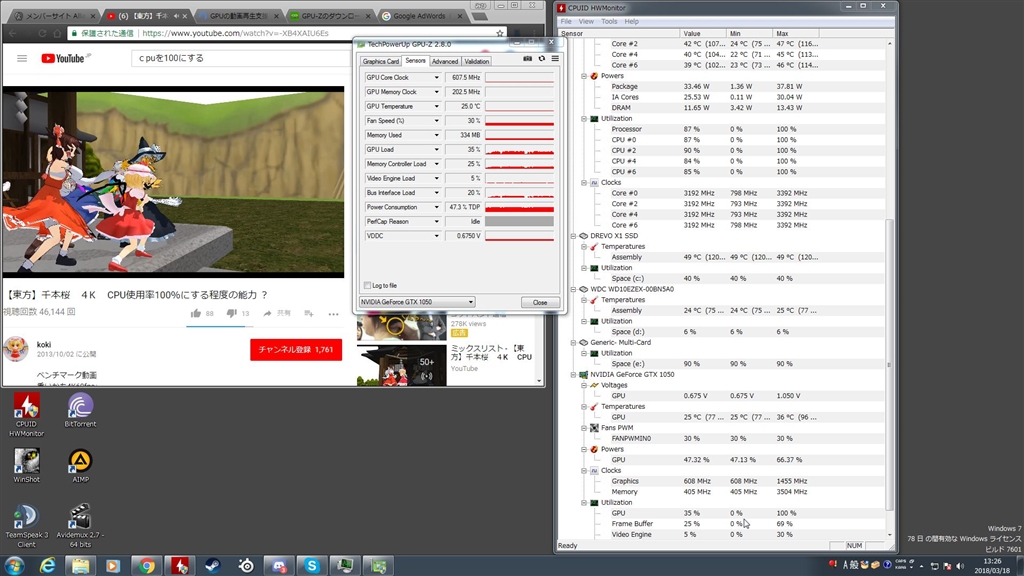Select the FANPWMIN0 row in HWMonitor
The width and height of the screenshot is (1024, 576).
coord(722,438)
